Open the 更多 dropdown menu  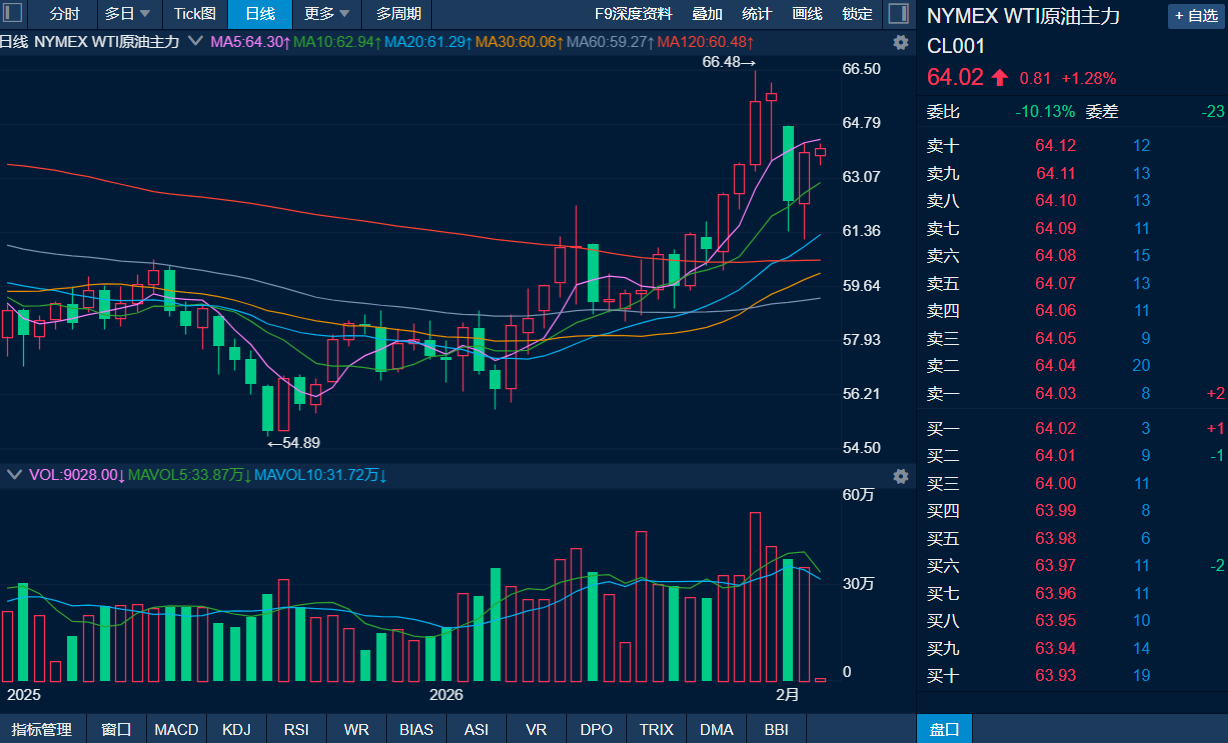pos(328,14)
